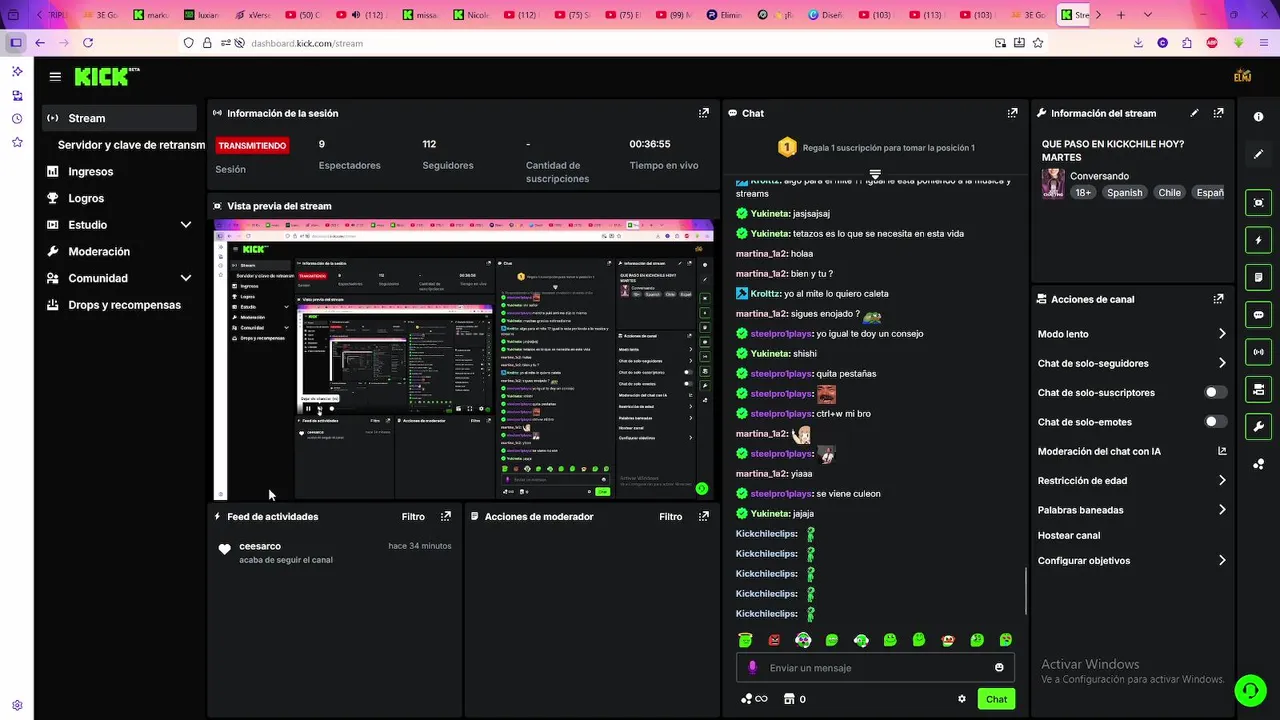Click the ceesarco follow activity entry
This screenshot has width=1280, height=720.
coord(335,553)
